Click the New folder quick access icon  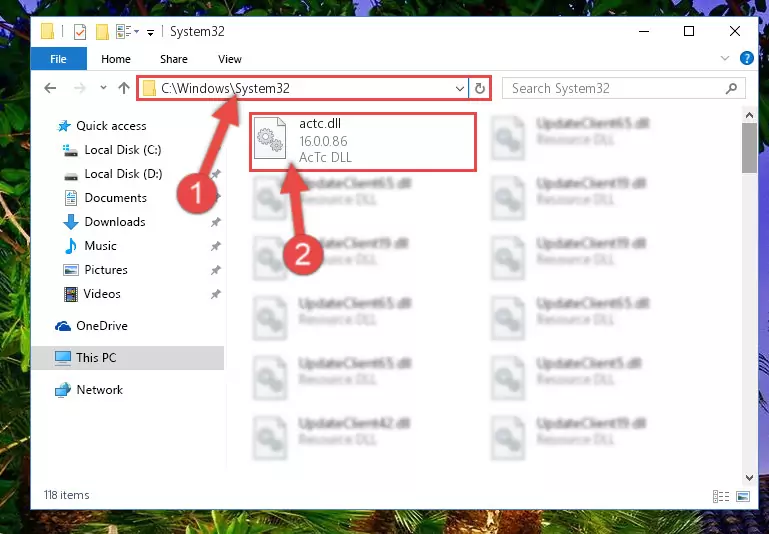[102, 32]
